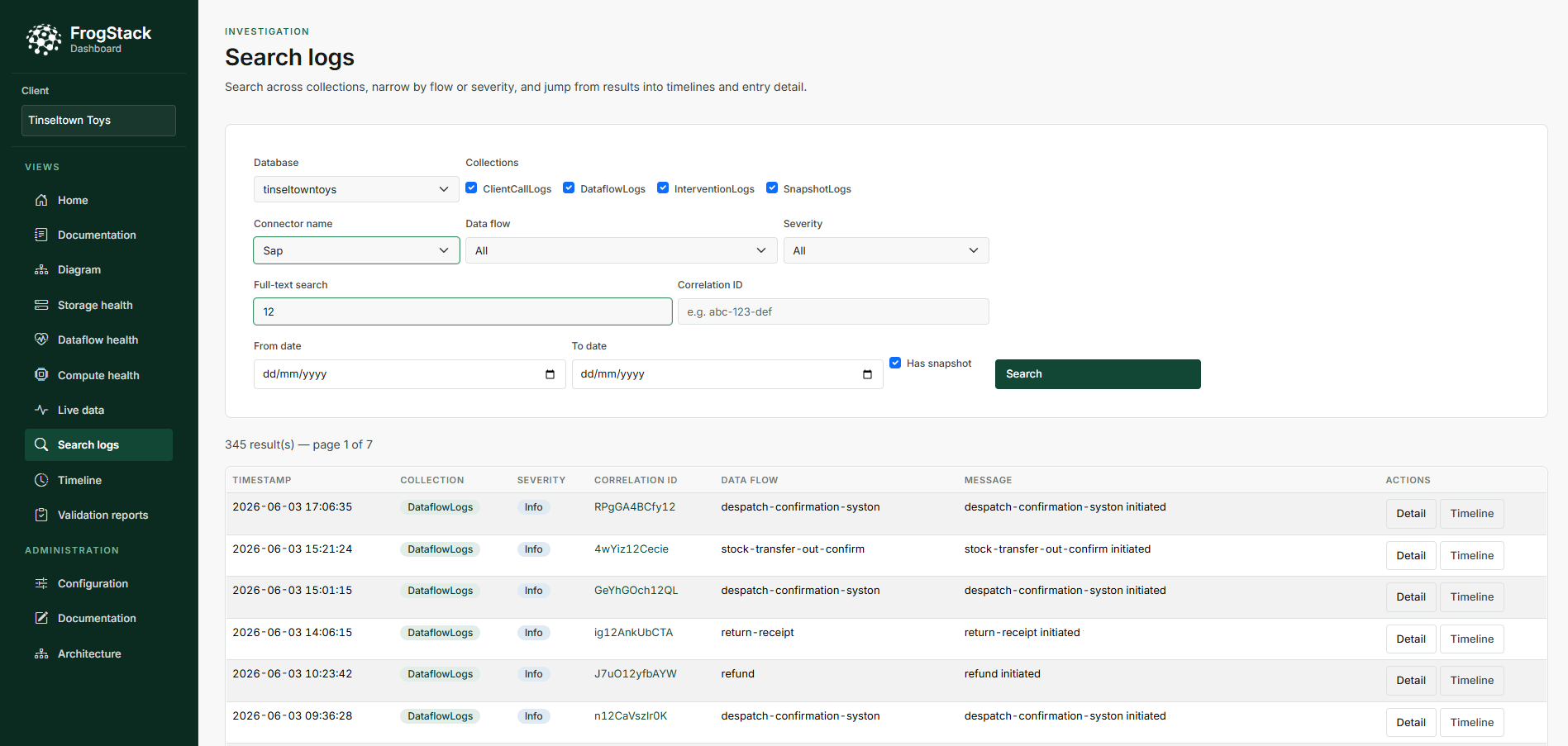
Task: Click the Architecture icon in sidebar
Action: 41,653
